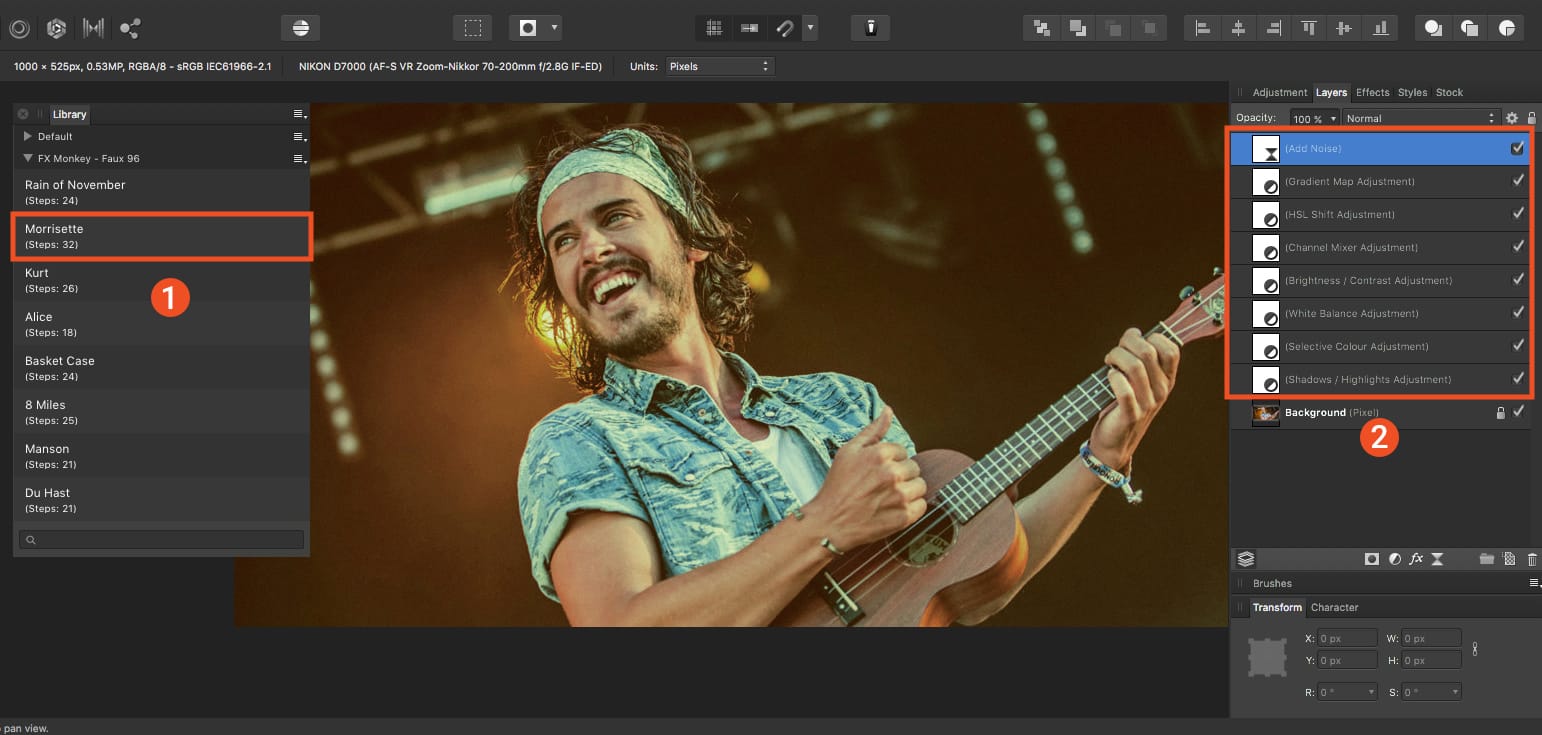Add a live filter via the hourglass icon
The width and height of the screenshot is (1542, 735).
click(x=1438, y=559)
